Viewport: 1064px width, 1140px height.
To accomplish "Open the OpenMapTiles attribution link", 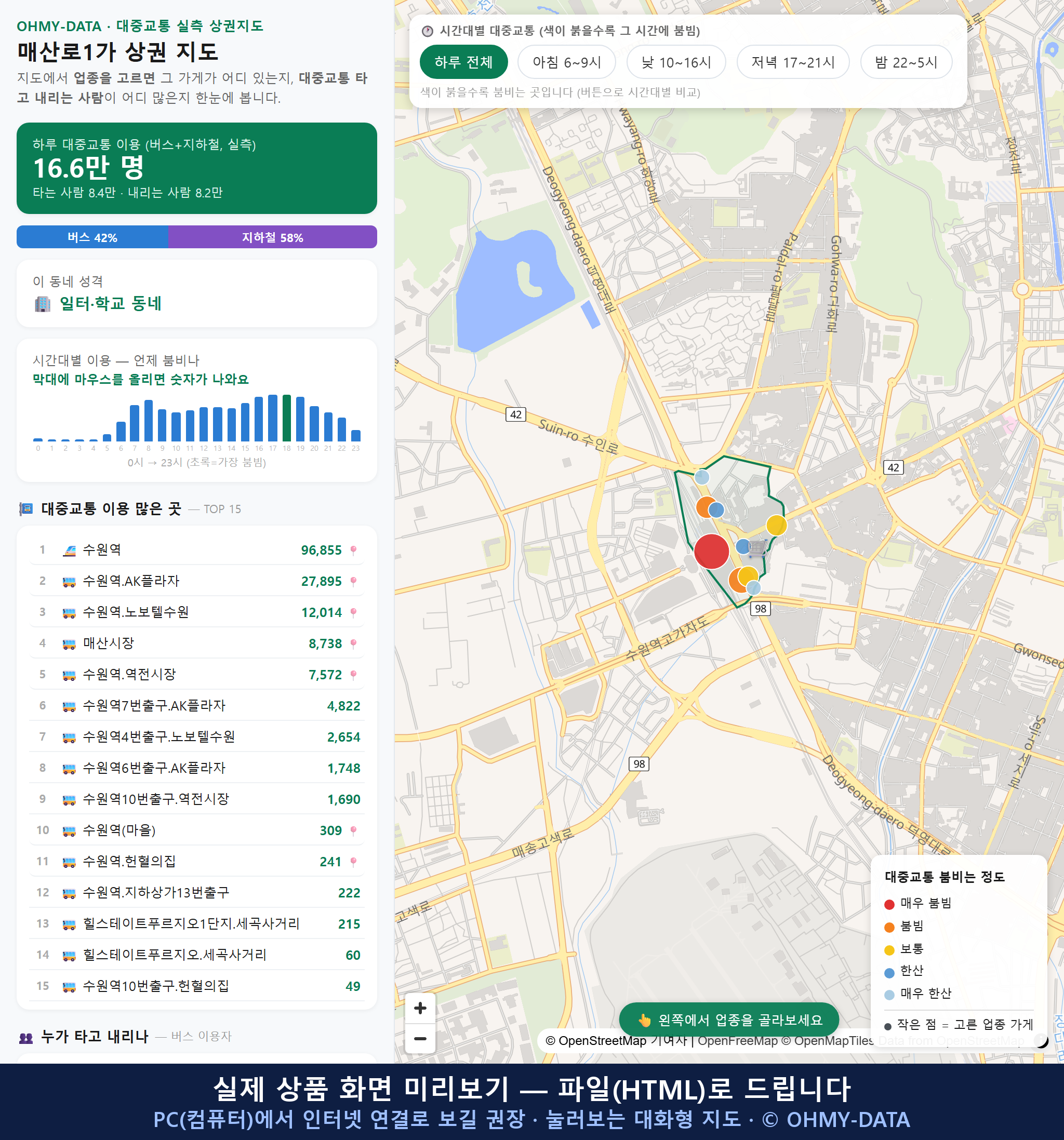I will (x=828, y=1041).
